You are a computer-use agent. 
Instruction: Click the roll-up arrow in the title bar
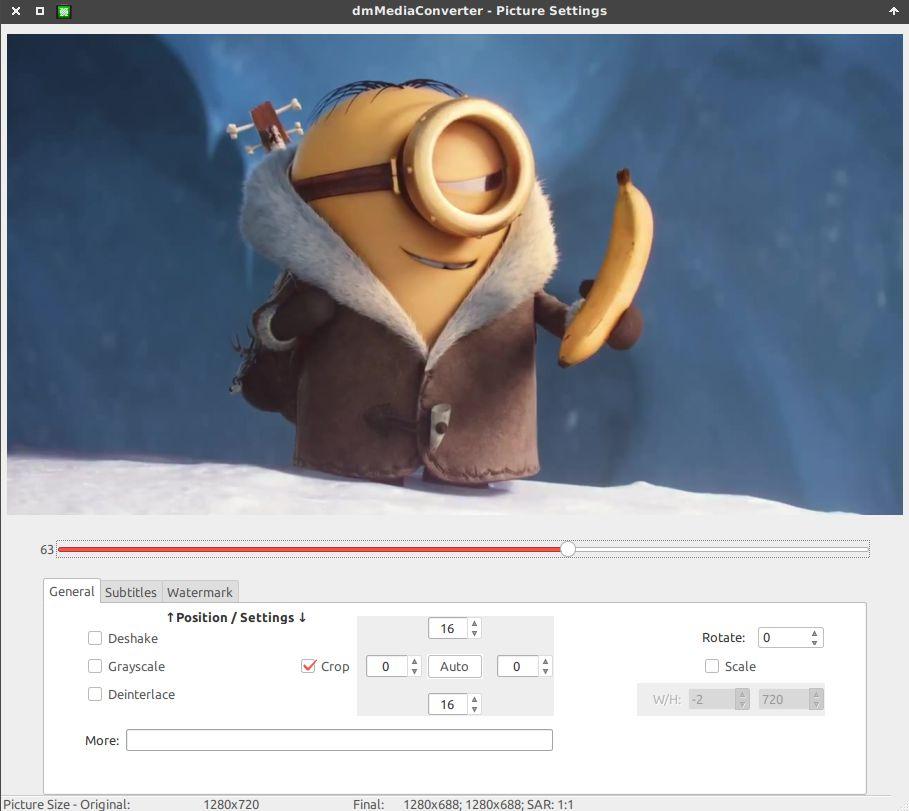[x=893, y=11]
